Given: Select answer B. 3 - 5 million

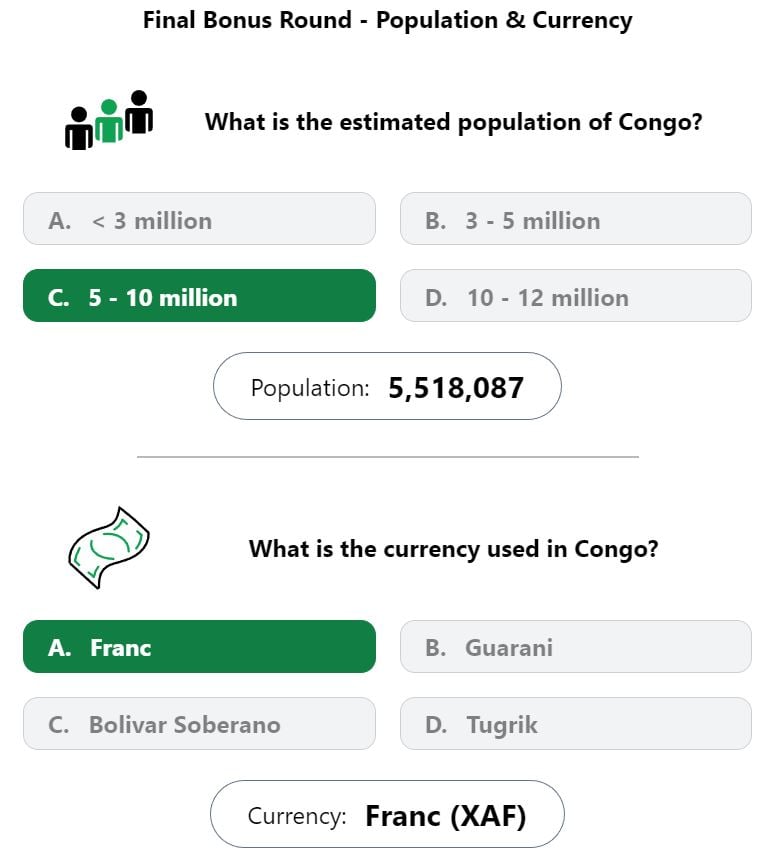Looking at the screenshot, I should pyautogui.click(x=576, y=219).
